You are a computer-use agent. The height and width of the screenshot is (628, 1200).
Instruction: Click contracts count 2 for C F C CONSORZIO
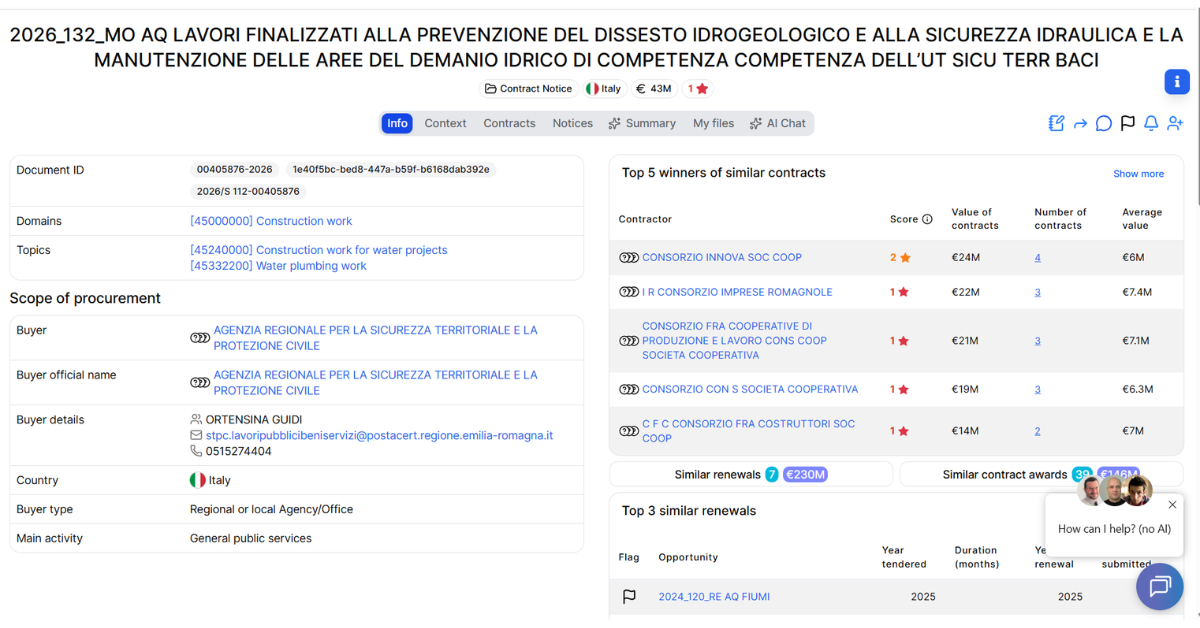point(1037,431)
